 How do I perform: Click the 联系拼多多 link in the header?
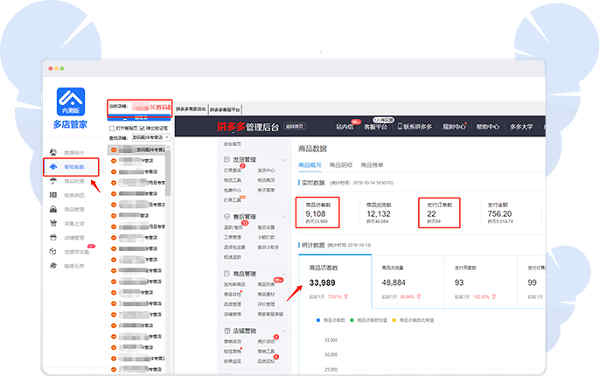coord(414,126)
